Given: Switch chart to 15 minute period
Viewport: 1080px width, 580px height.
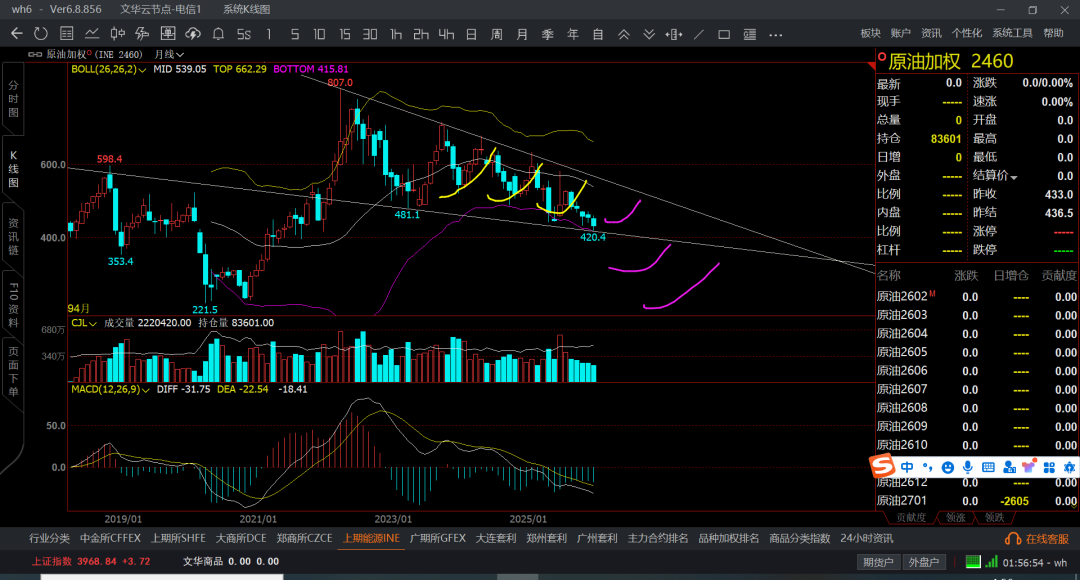Looking at the screenshot, I should (344, 34).
